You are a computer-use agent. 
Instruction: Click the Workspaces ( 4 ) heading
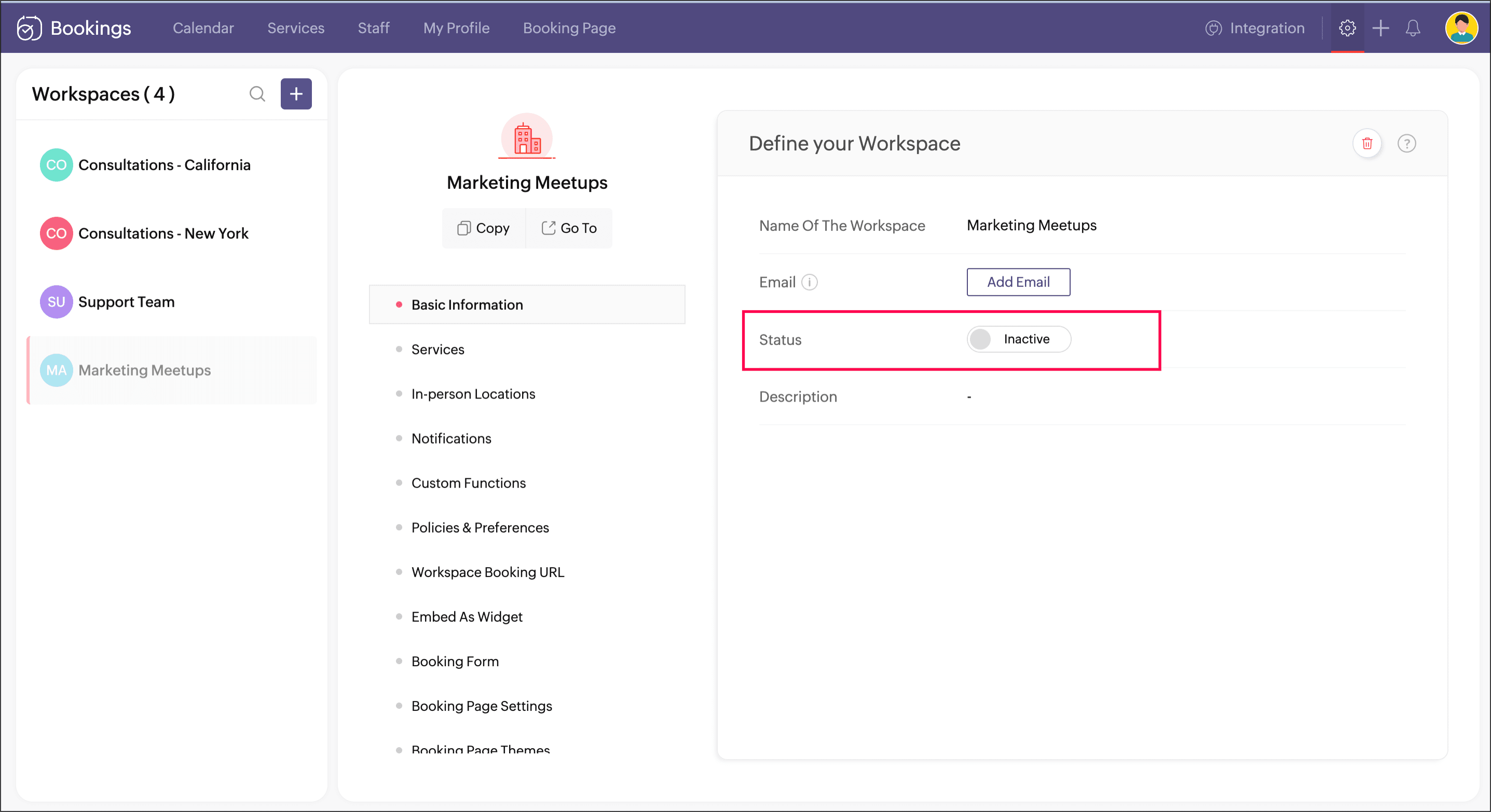click(103, 94)
